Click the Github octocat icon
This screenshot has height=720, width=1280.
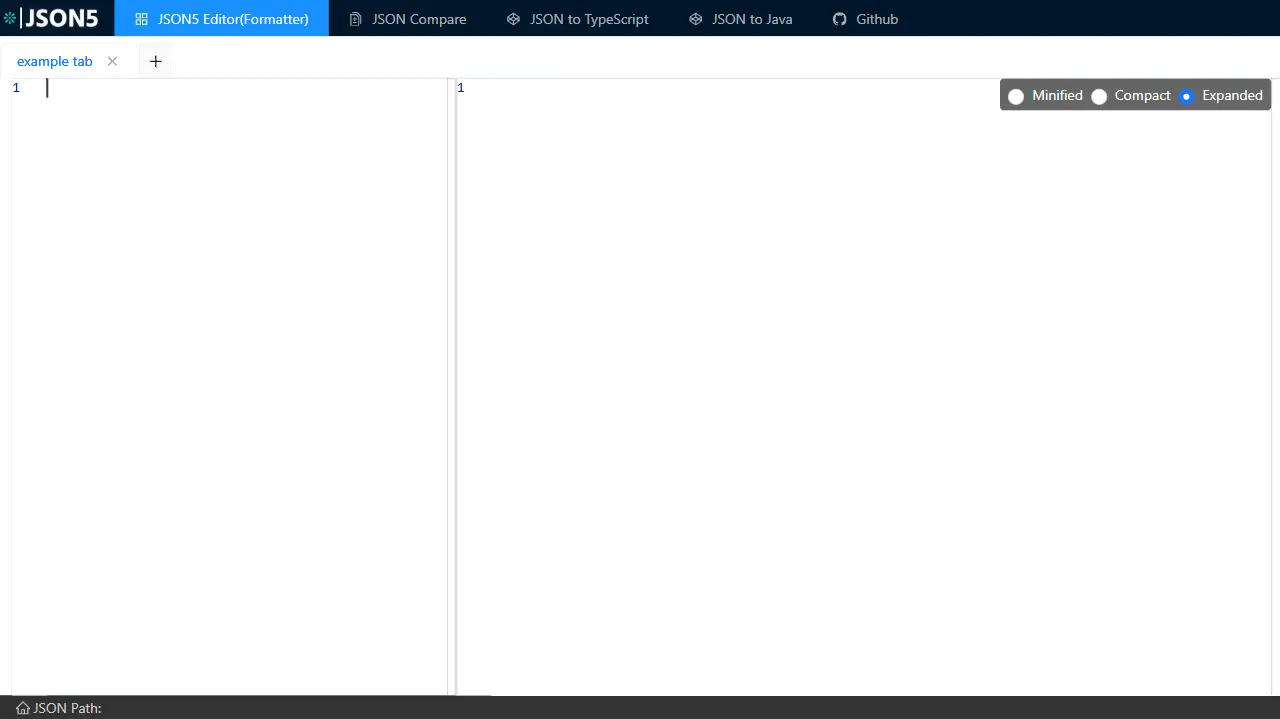pyautogui.click(x=840, y=19)
